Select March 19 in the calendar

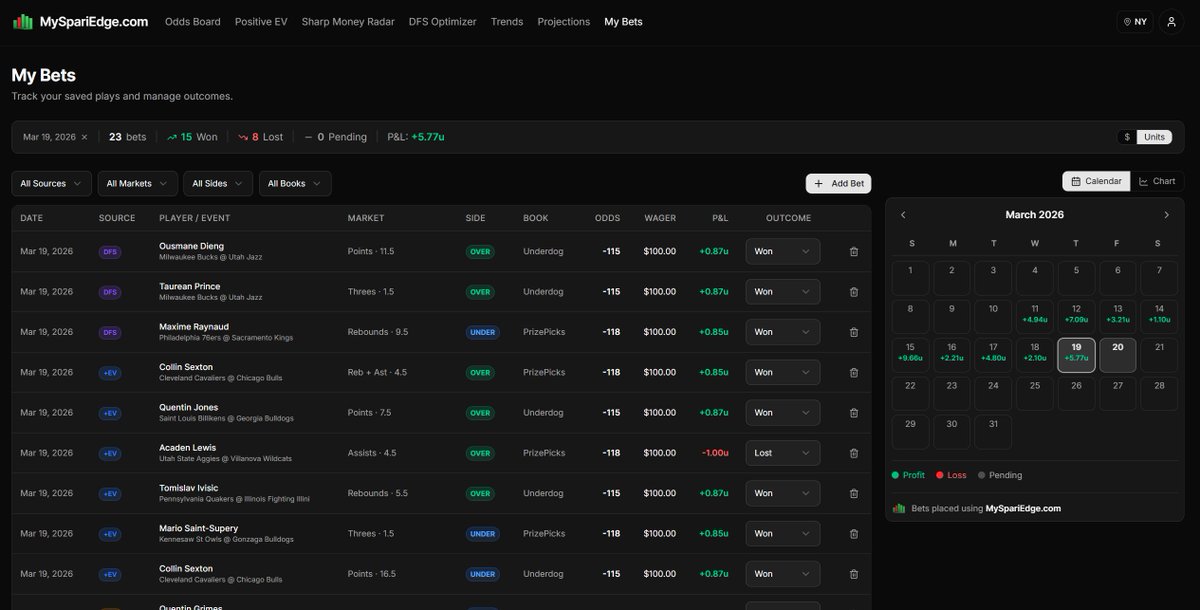(1076, 355)
